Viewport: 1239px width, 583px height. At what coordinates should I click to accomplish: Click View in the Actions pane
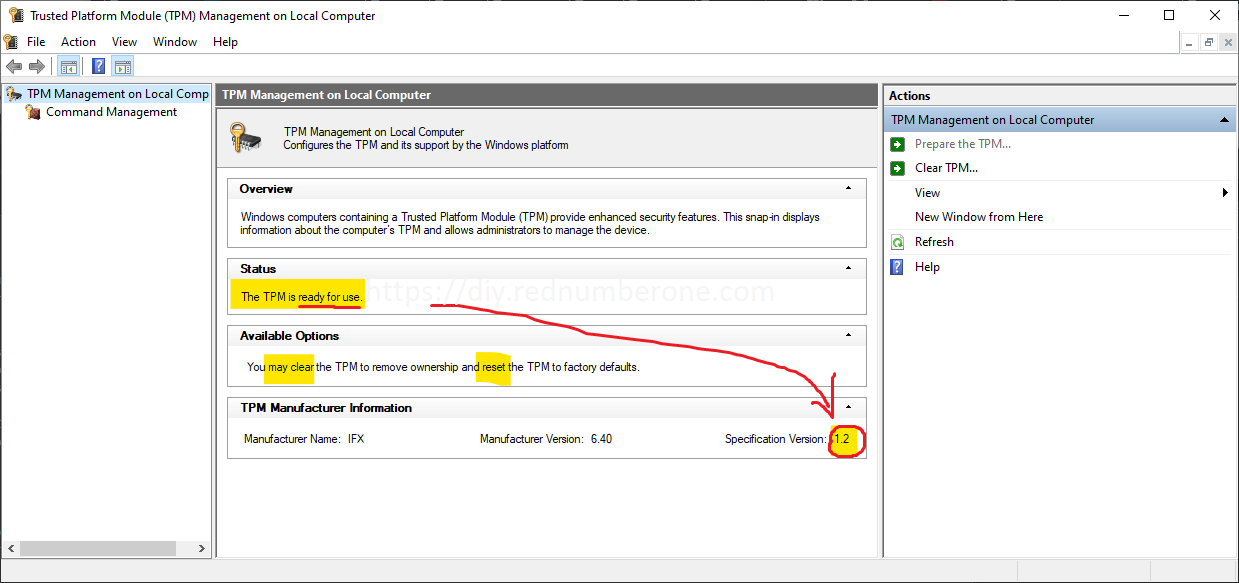(927, 193)
